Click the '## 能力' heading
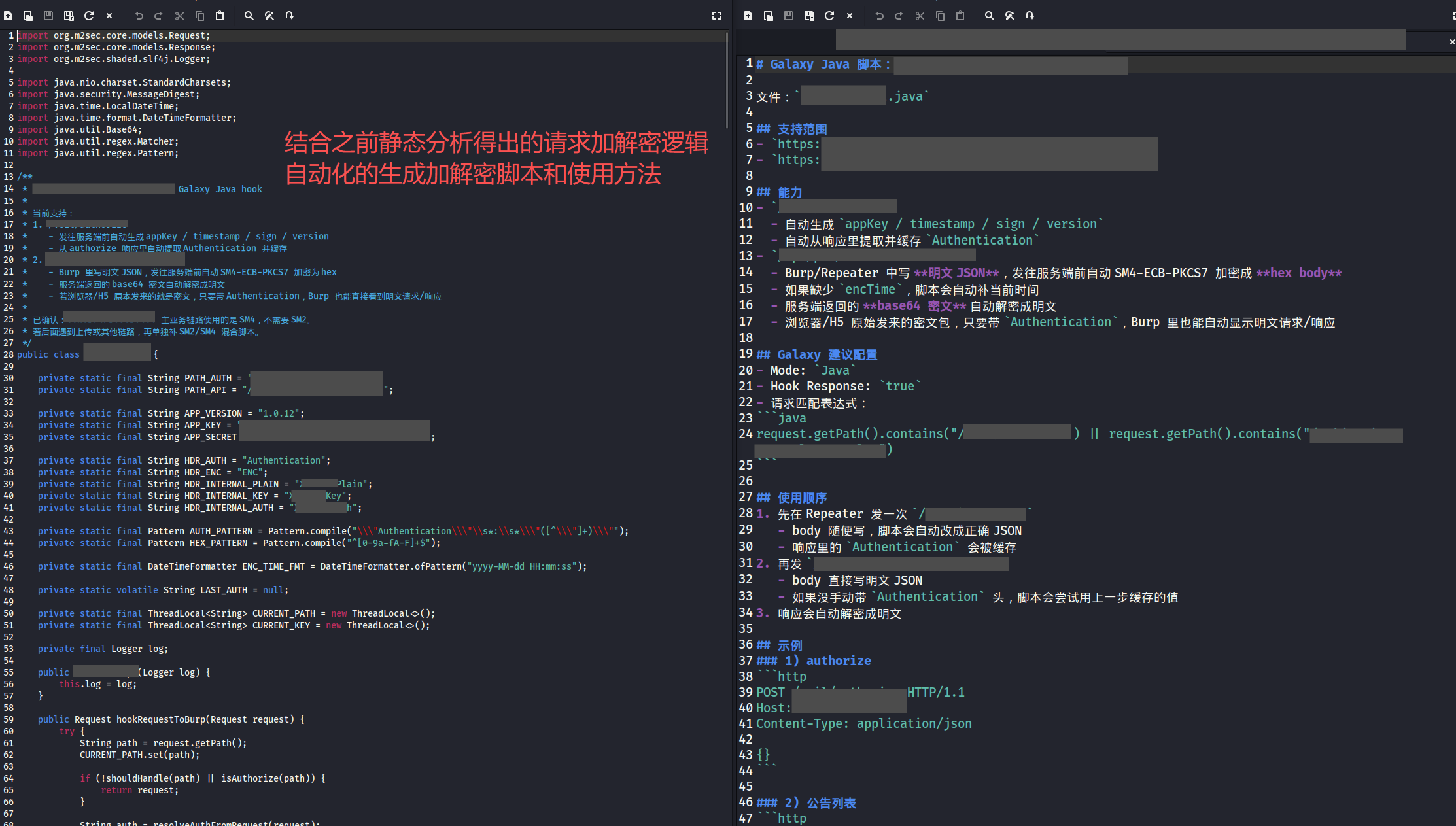 (779, 192)
